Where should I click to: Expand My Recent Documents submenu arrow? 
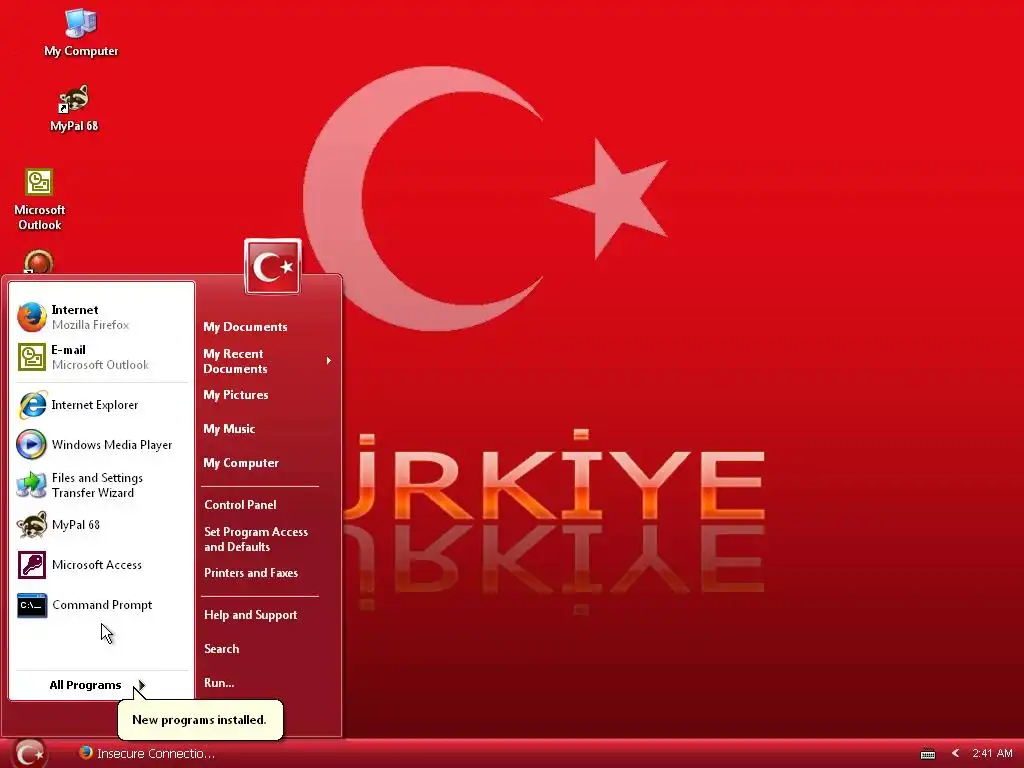pyautogui.click(x=328, y=360)
